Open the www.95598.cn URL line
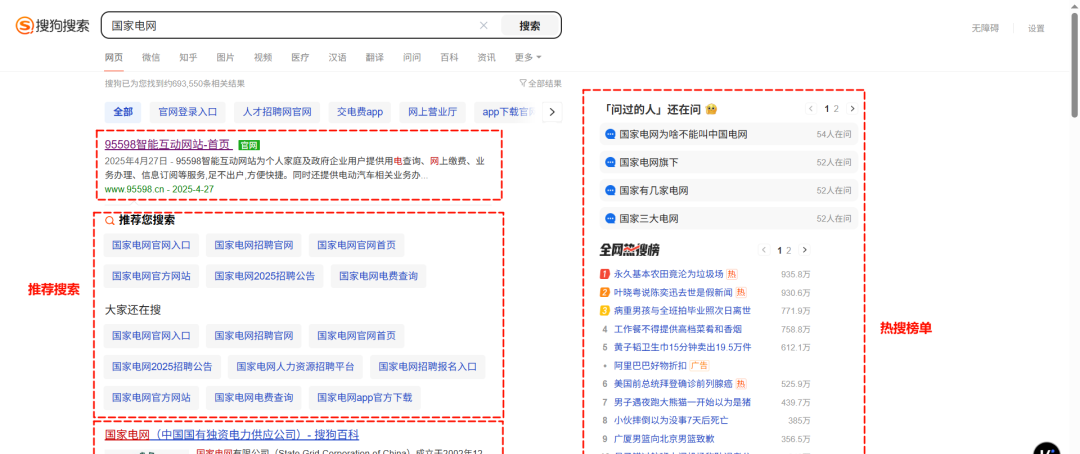This screenshot has width=1080, height=454. coord(159,189)
